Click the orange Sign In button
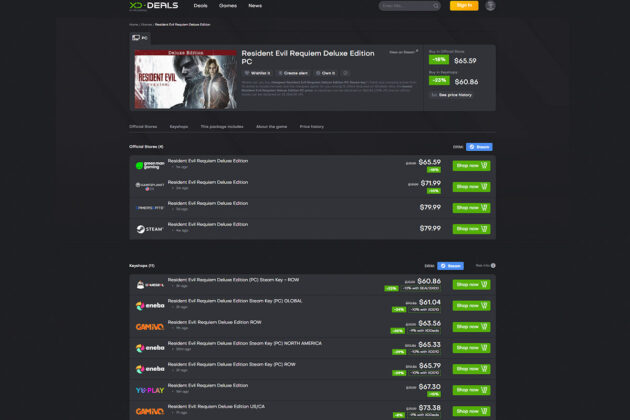630x420 pixels. pos(464,6)
